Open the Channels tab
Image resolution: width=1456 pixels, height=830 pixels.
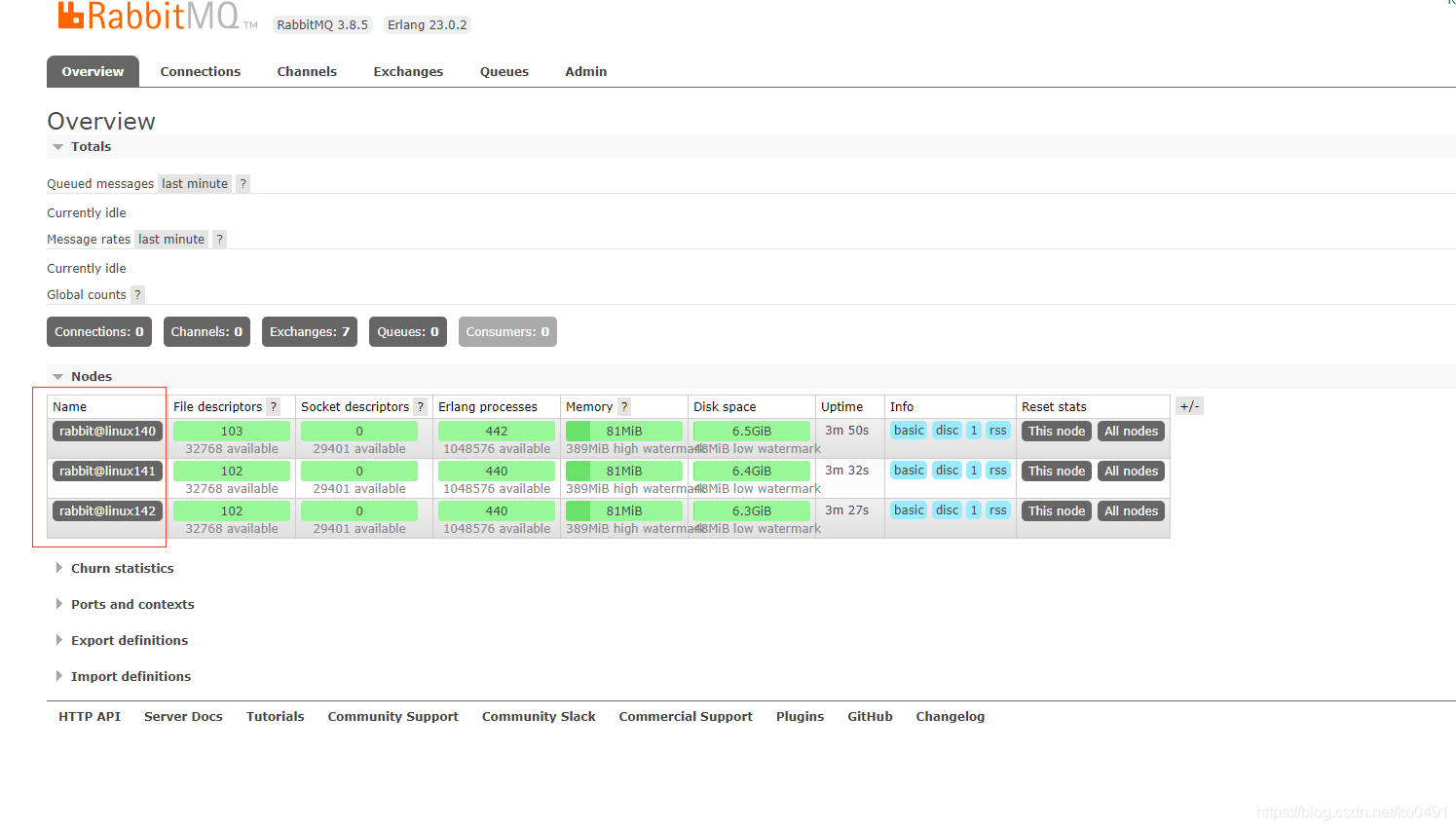pos(307,71)
